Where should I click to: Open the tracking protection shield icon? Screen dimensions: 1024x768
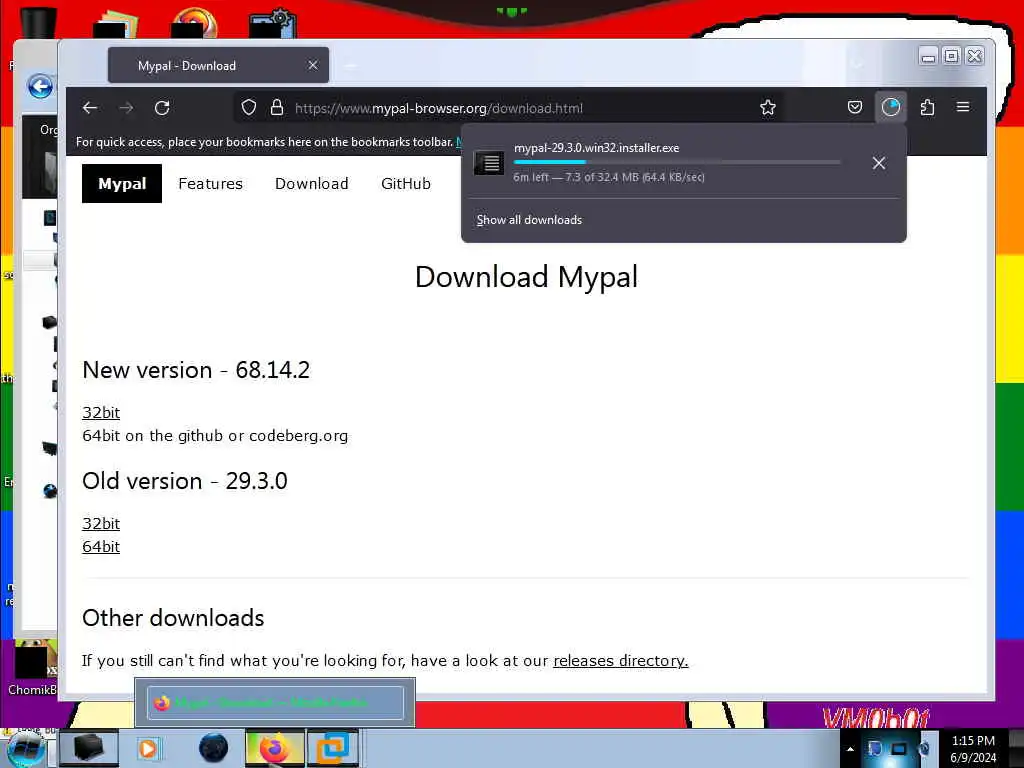[x=249, y=108]
